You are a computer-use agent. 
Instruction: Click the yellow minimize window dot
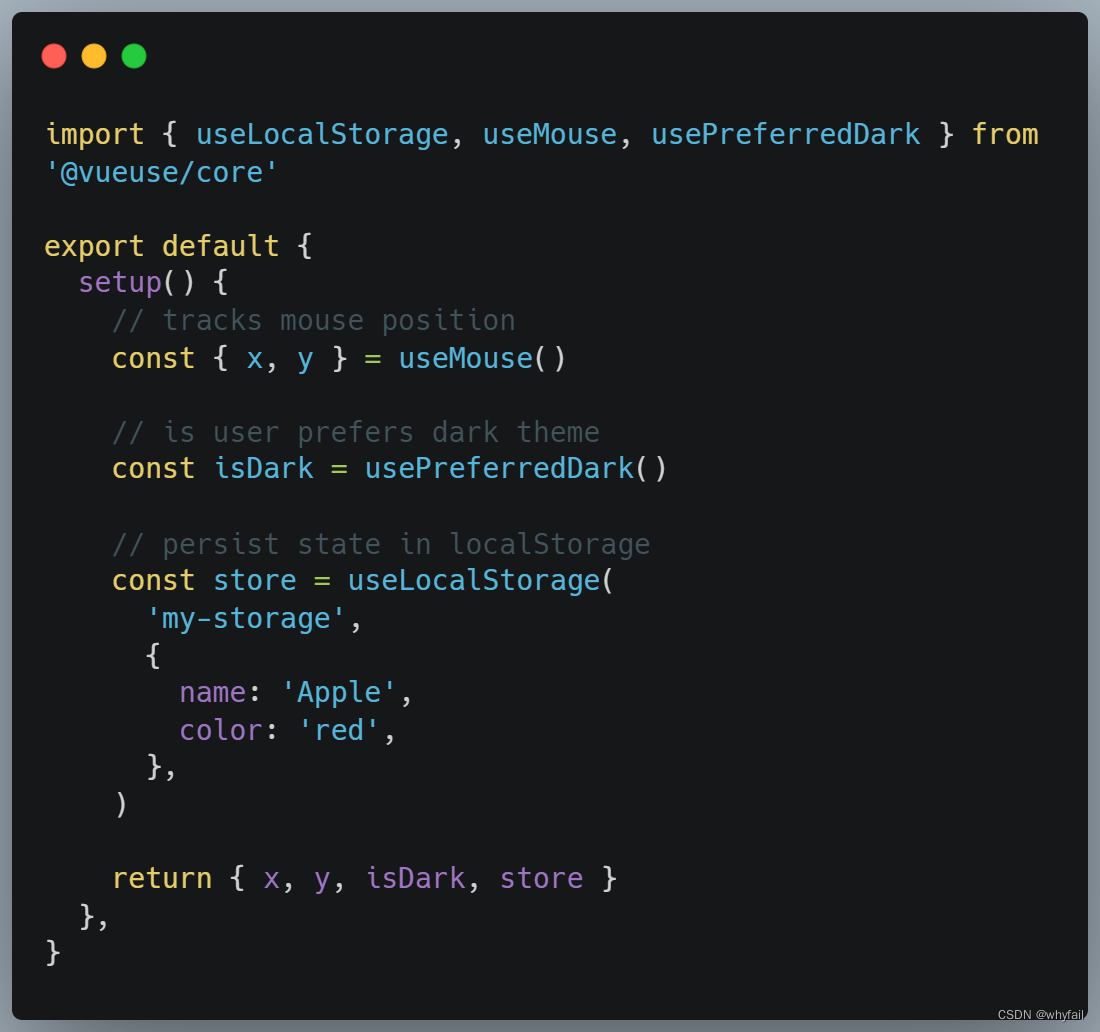click(x=94, y=56)
